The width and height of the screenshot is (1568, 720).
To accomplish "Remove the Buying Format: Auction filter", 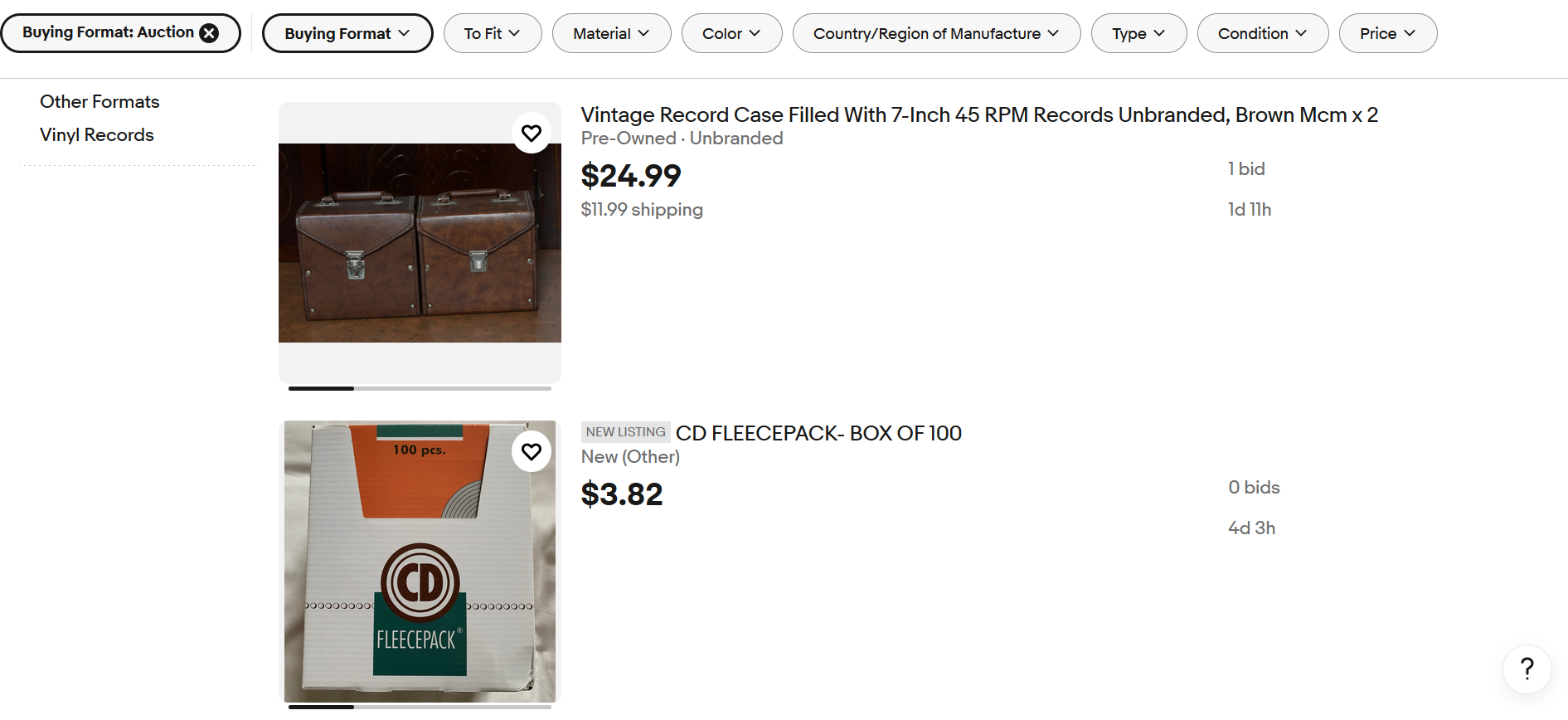I will [209, 33].
